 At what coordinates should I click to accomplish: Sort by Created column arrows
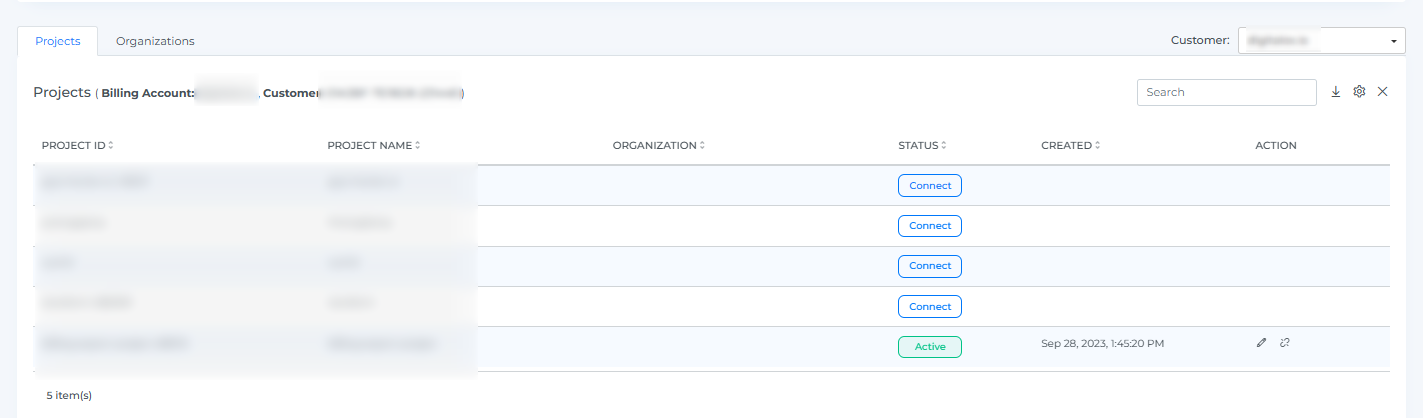1097,145
